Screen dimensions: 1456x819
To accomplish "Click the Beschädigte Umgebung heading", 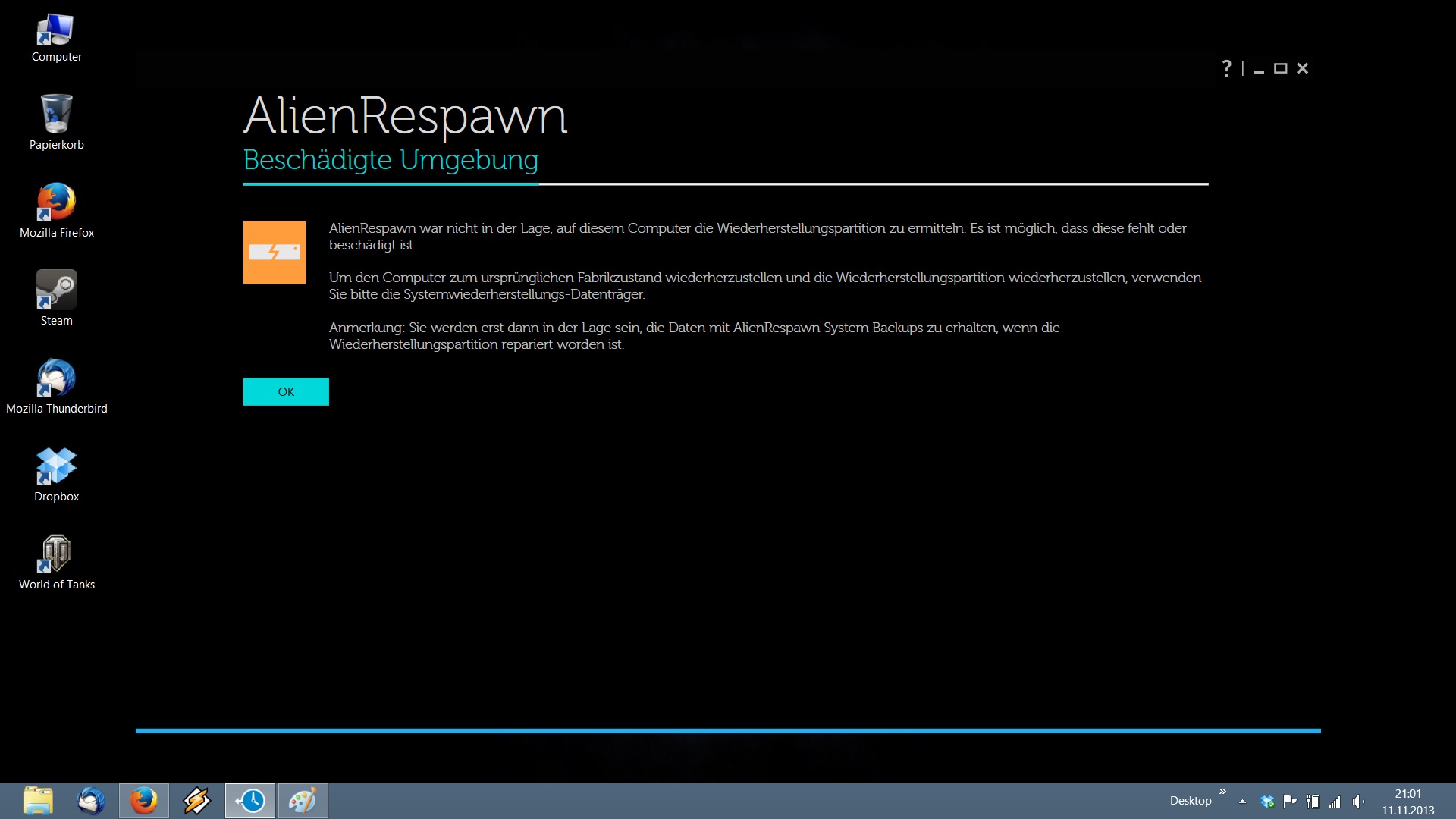I will point(391,160).
